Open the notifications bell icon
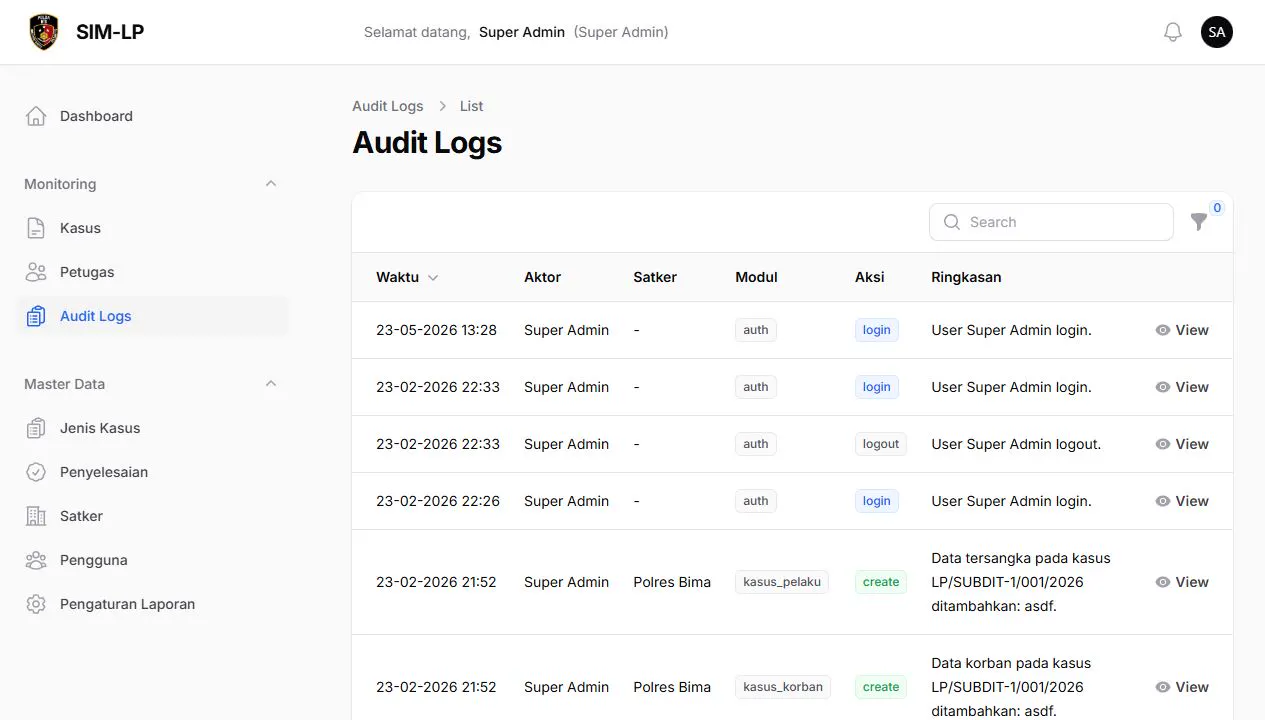The height and width of the screenshot is (720, 1265). [x=1173, y=32]
